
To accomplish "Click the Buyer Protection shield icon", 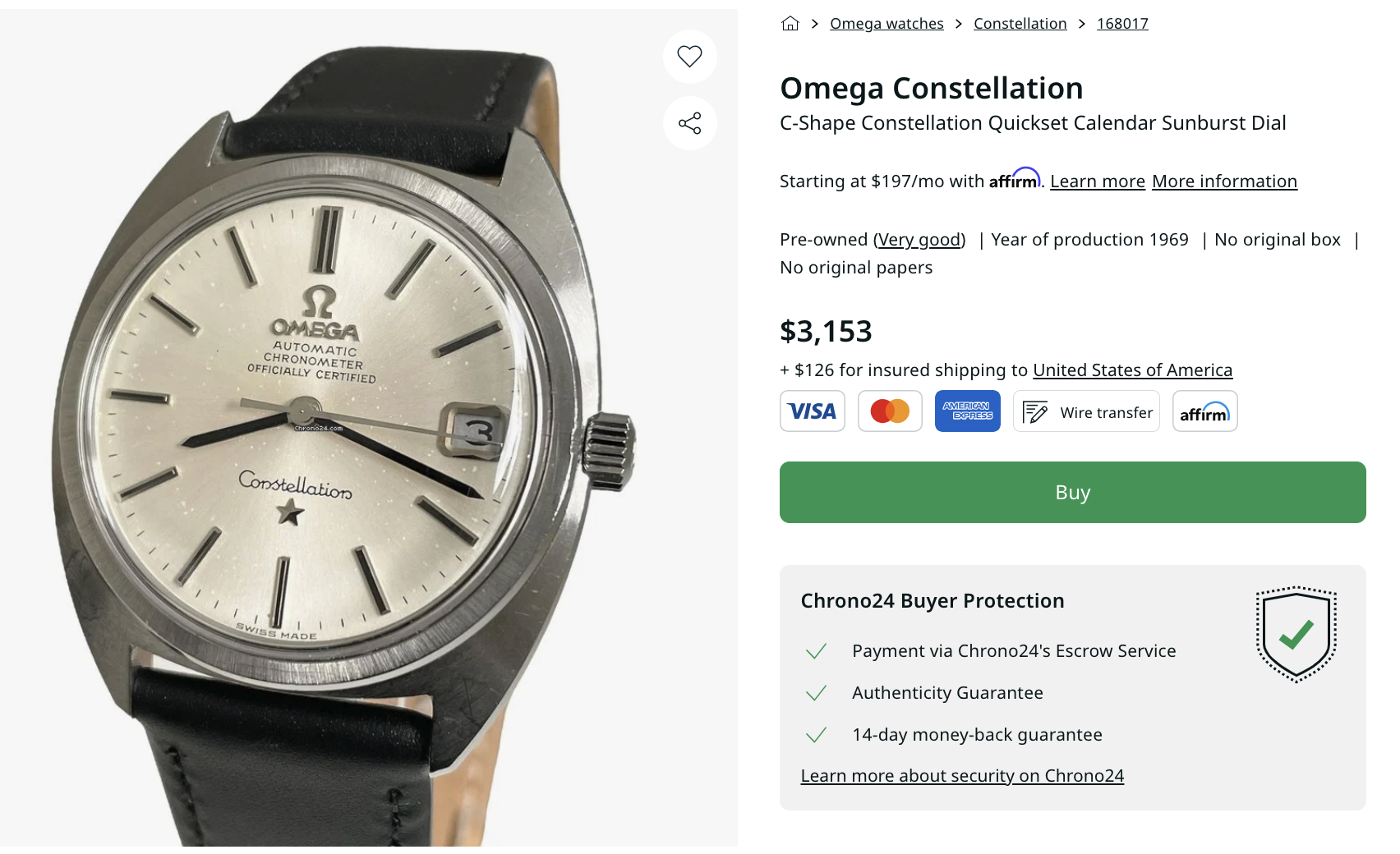I will point(1296,634).
